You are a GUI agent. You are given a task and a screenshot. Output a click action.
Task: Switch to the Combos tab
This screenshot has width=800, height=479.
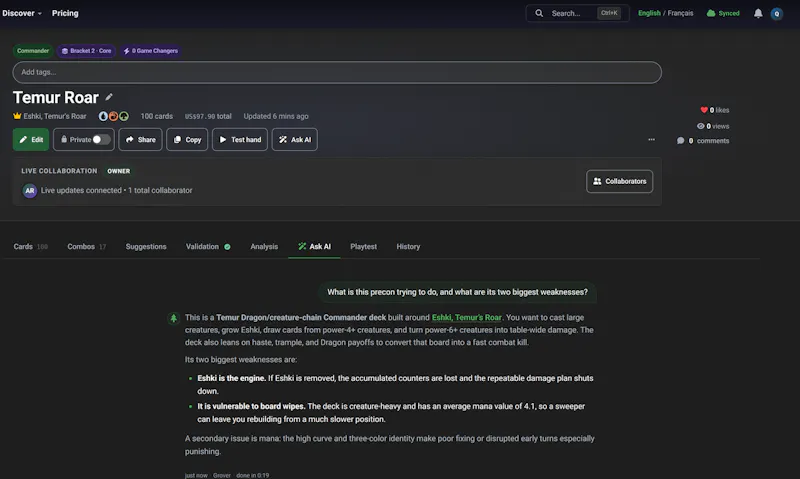click(86, 247)
